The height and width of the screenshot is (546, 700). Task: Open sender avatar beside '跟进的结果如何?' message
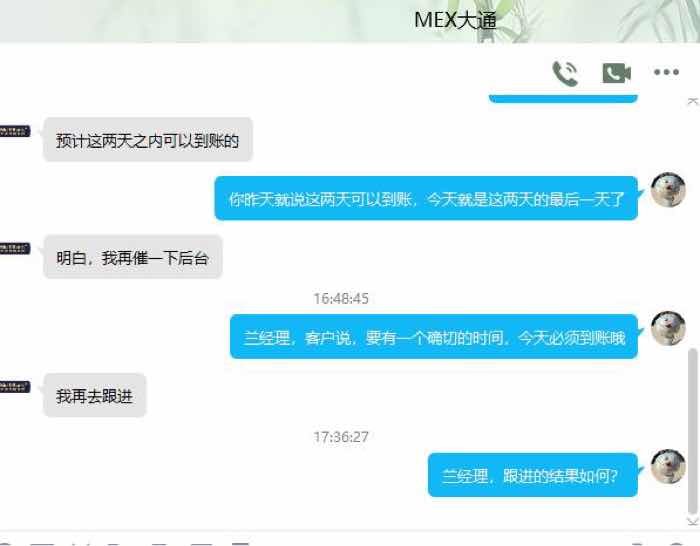[x=668, y=467]
